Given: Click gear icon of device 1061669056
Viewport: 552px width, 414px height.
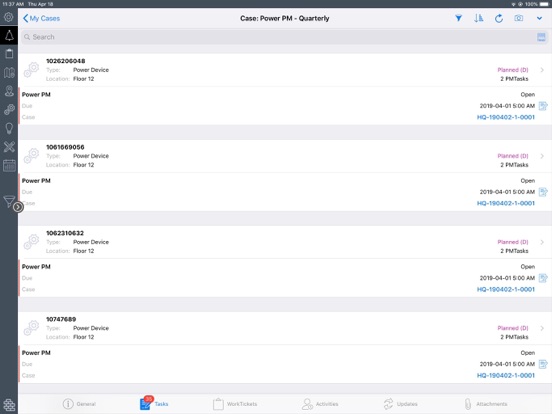Looking at the screenshot, I should (x=31, y=156).
